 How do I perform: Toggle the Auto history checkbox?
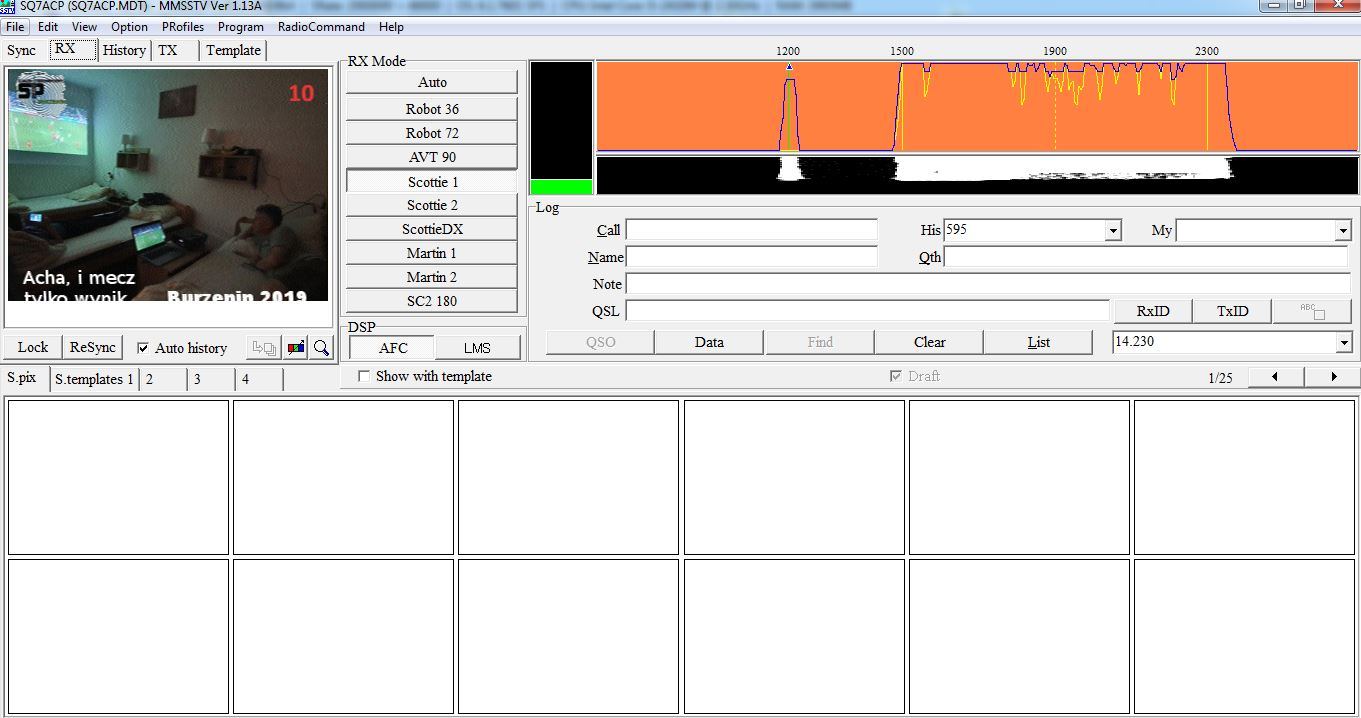(x=143, y=348)
